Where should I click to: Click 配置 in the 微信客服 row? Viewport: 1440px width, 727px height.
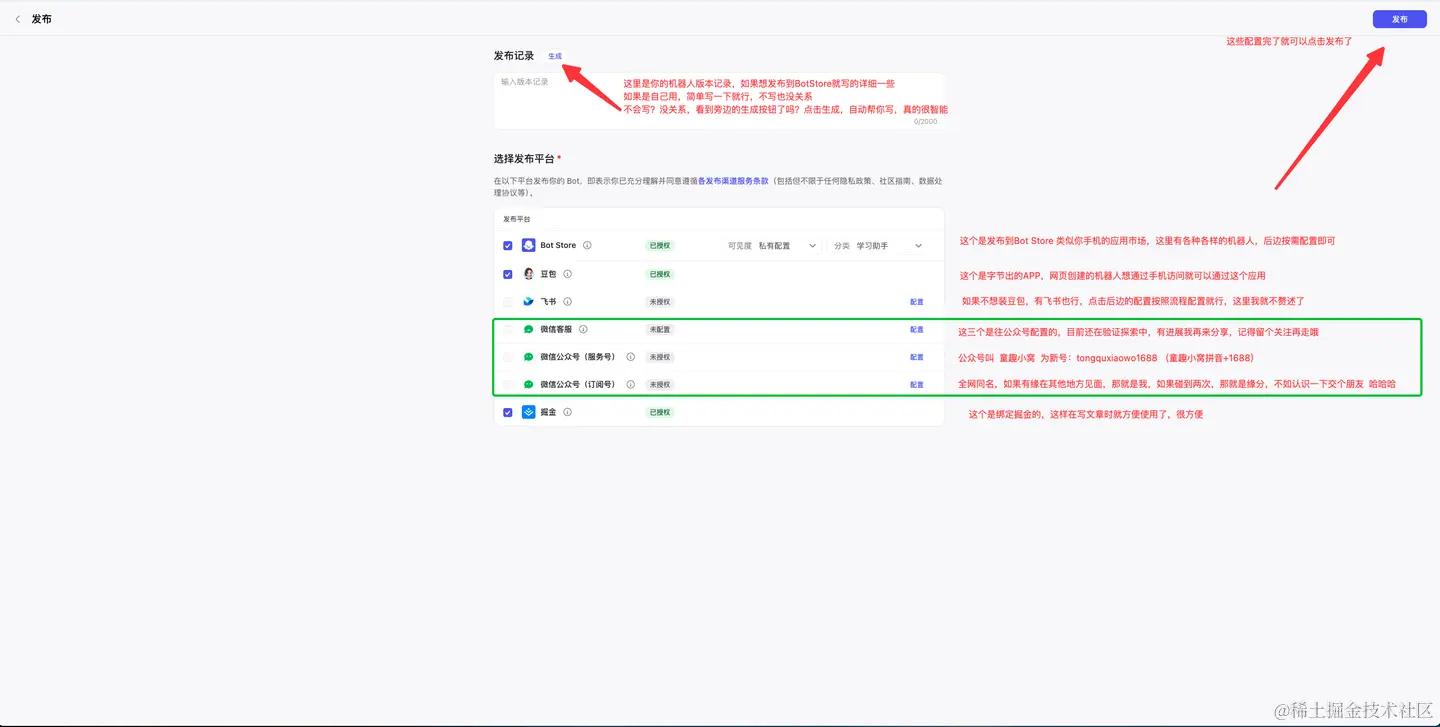pos(917,329)
